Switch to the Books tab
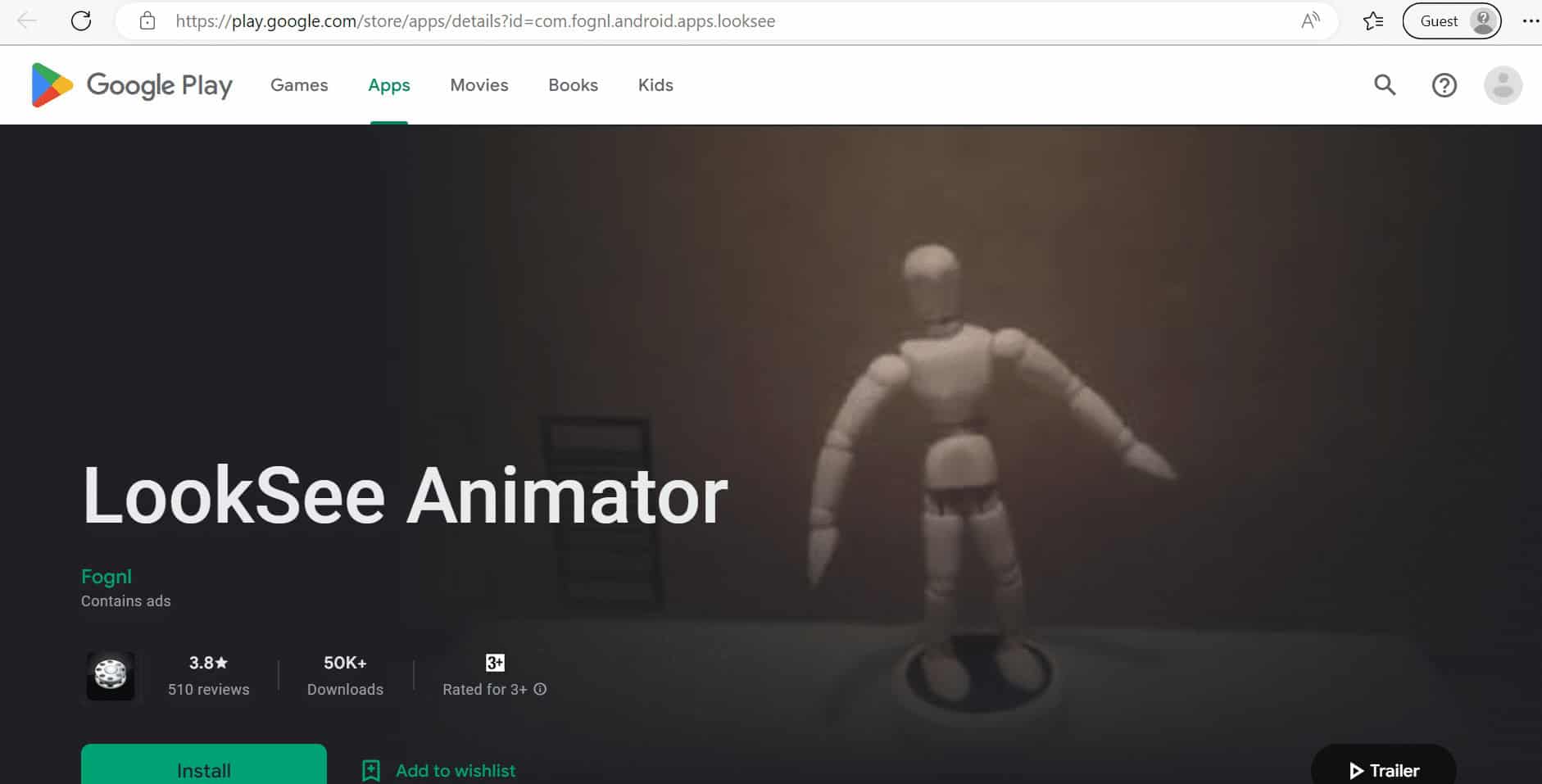Viewport: 1542px width, 784px height. (573, 84)
